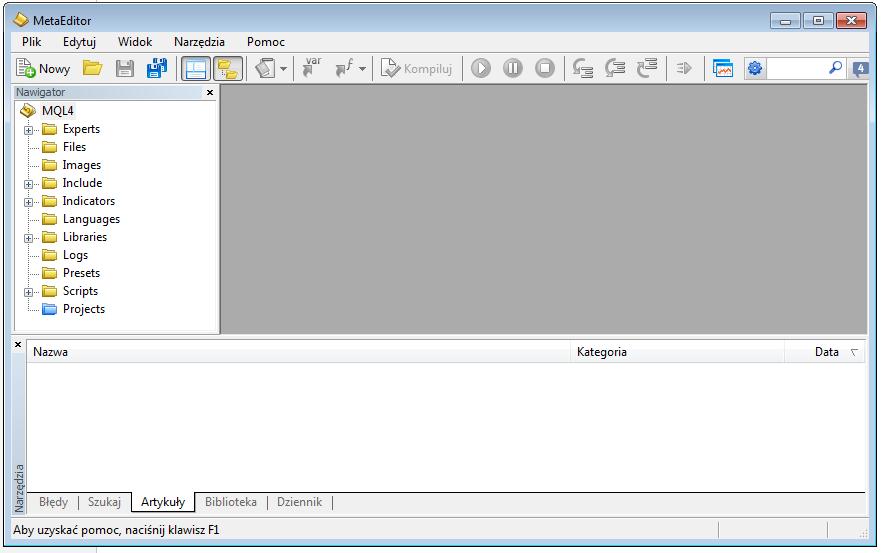
Task: Open the Pomoc menu
Action: pyautogui.click(x=266, y=42)
